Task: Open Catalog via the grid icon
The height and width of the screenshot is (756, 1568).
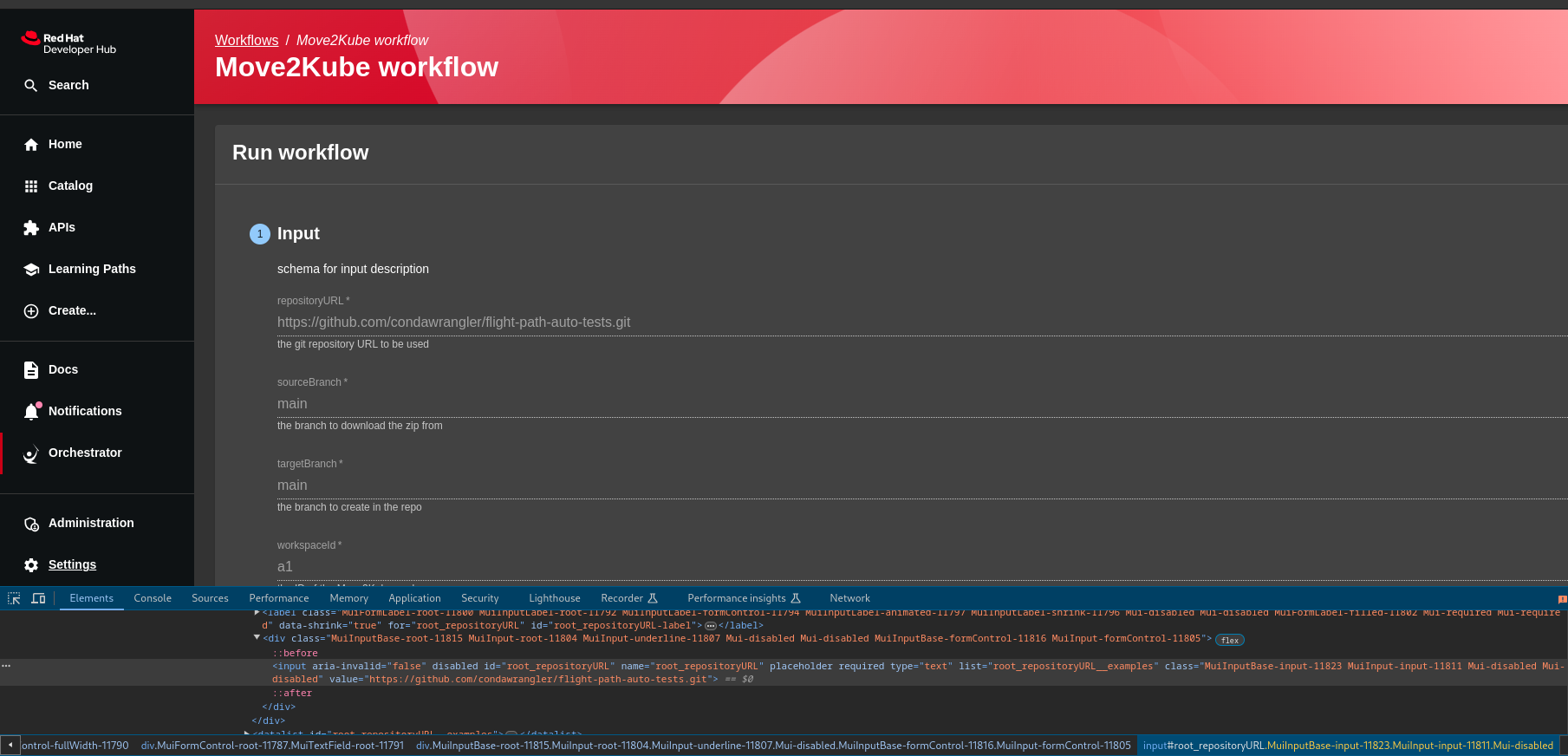Action: (x=31, y=186)
